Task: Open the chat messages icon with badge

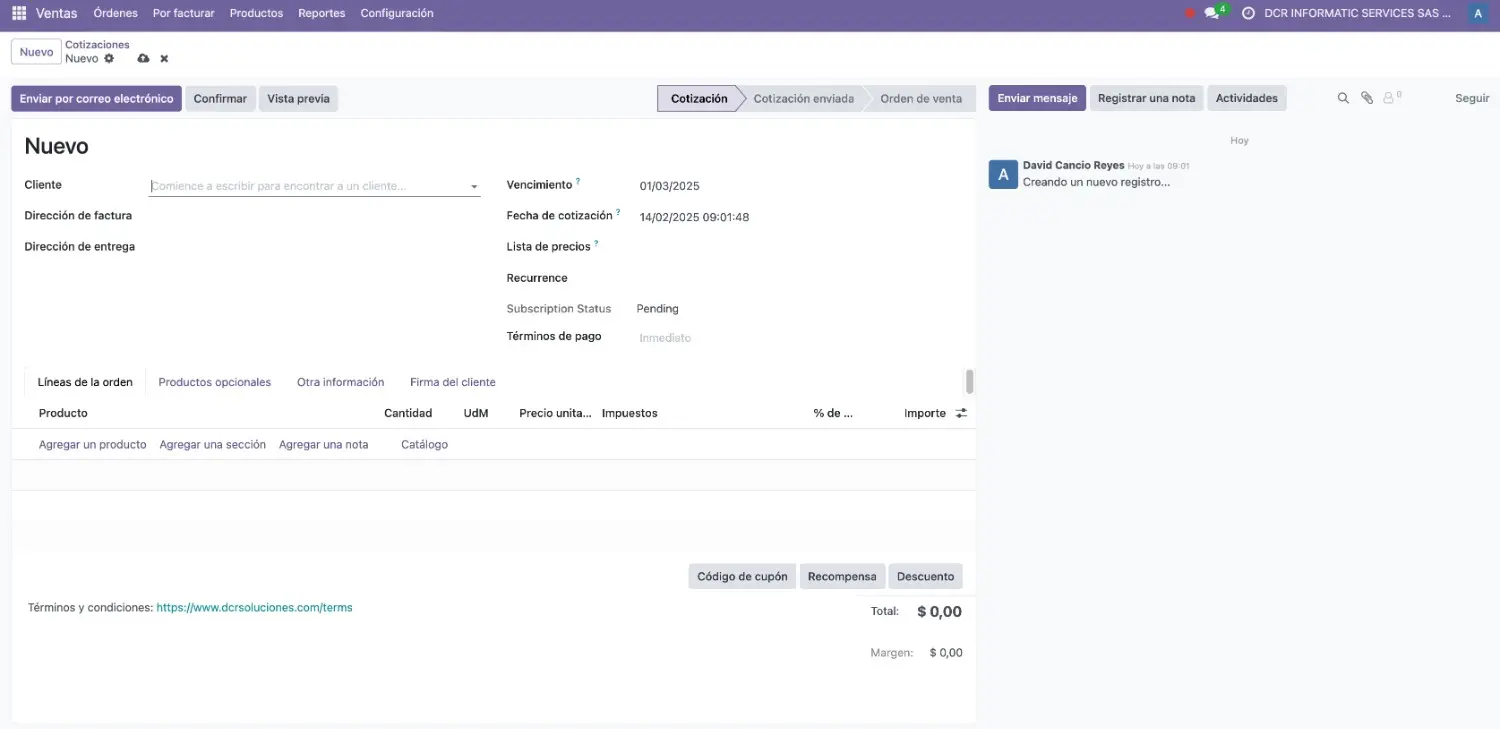Action: [x=1213, y=14]
